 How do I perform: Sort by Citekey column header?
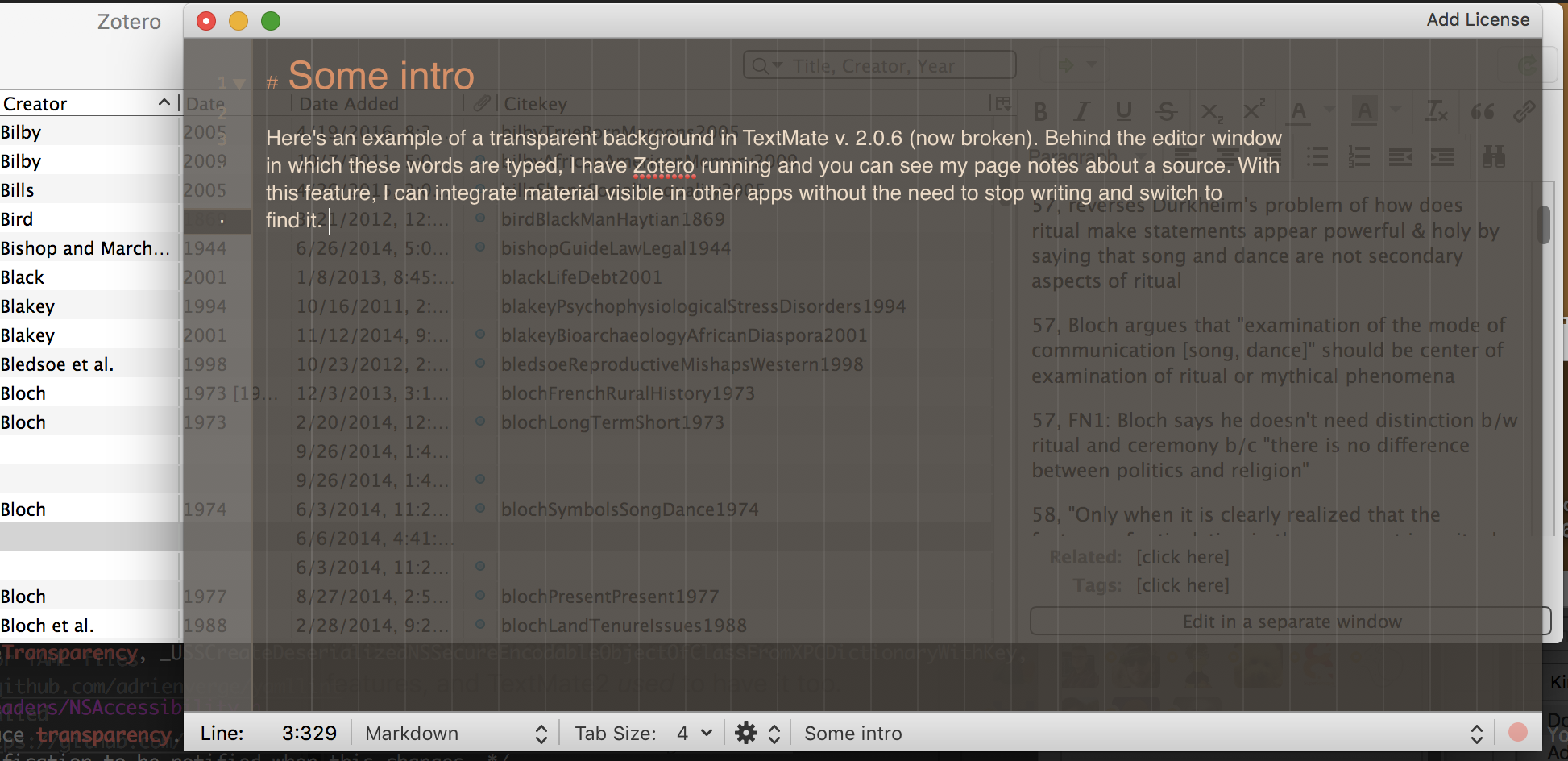535,104
